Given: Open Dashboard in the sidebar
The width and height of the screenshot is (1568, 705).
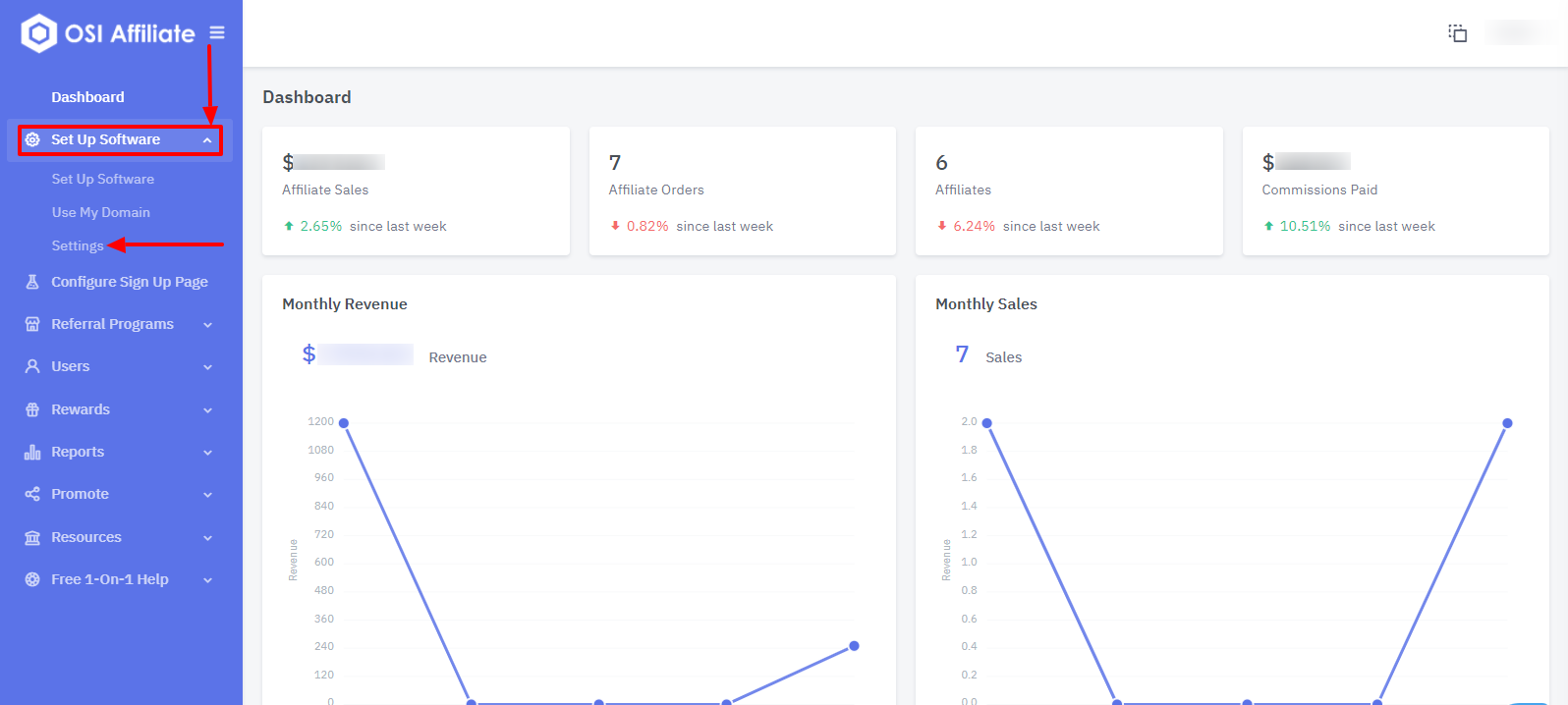Looking at the screenshot, I should pyautogui.click(x=87, y=97).
